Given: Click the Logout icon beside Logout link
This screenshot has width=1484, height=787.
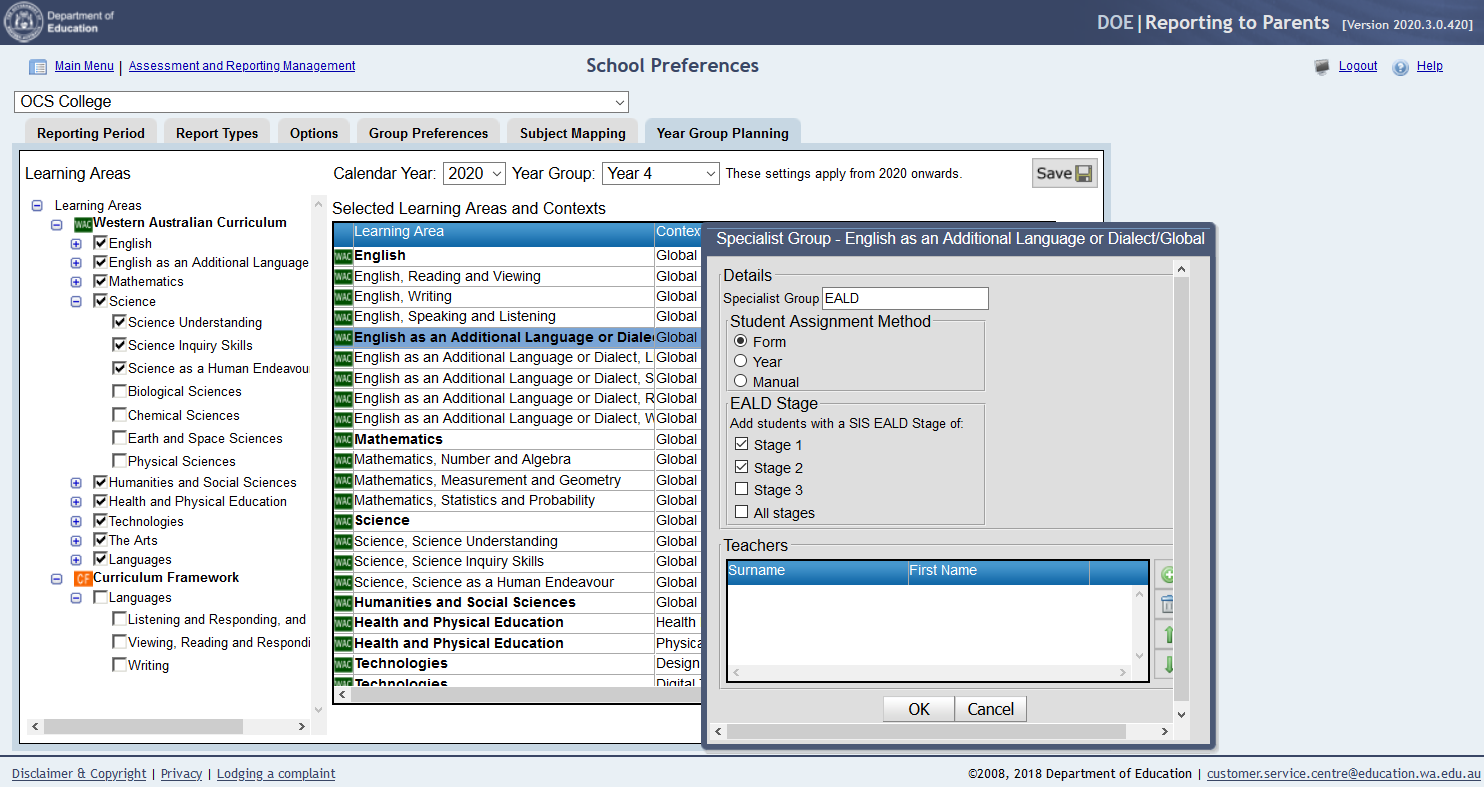Looking at the screenshot, I should click(1322, 67).
